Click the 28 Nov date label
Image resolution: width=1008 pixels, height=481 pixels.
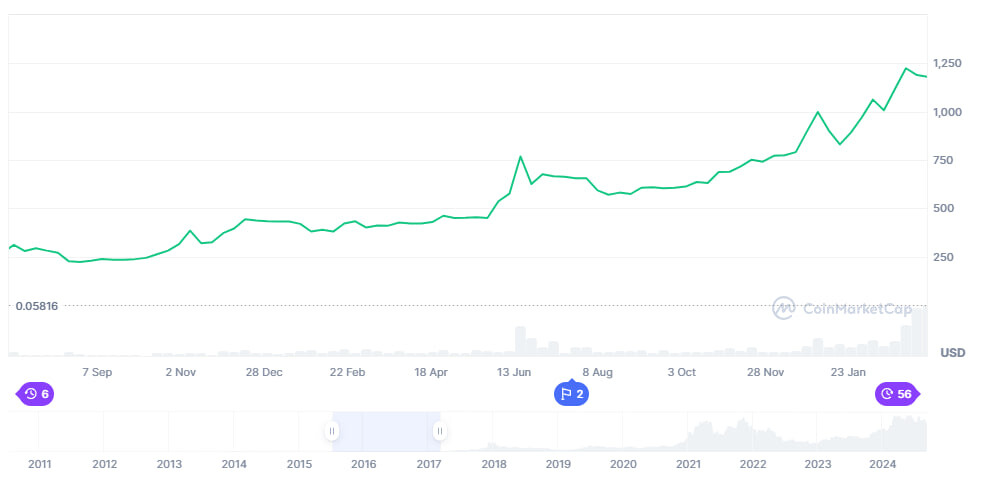click(766, 372)
